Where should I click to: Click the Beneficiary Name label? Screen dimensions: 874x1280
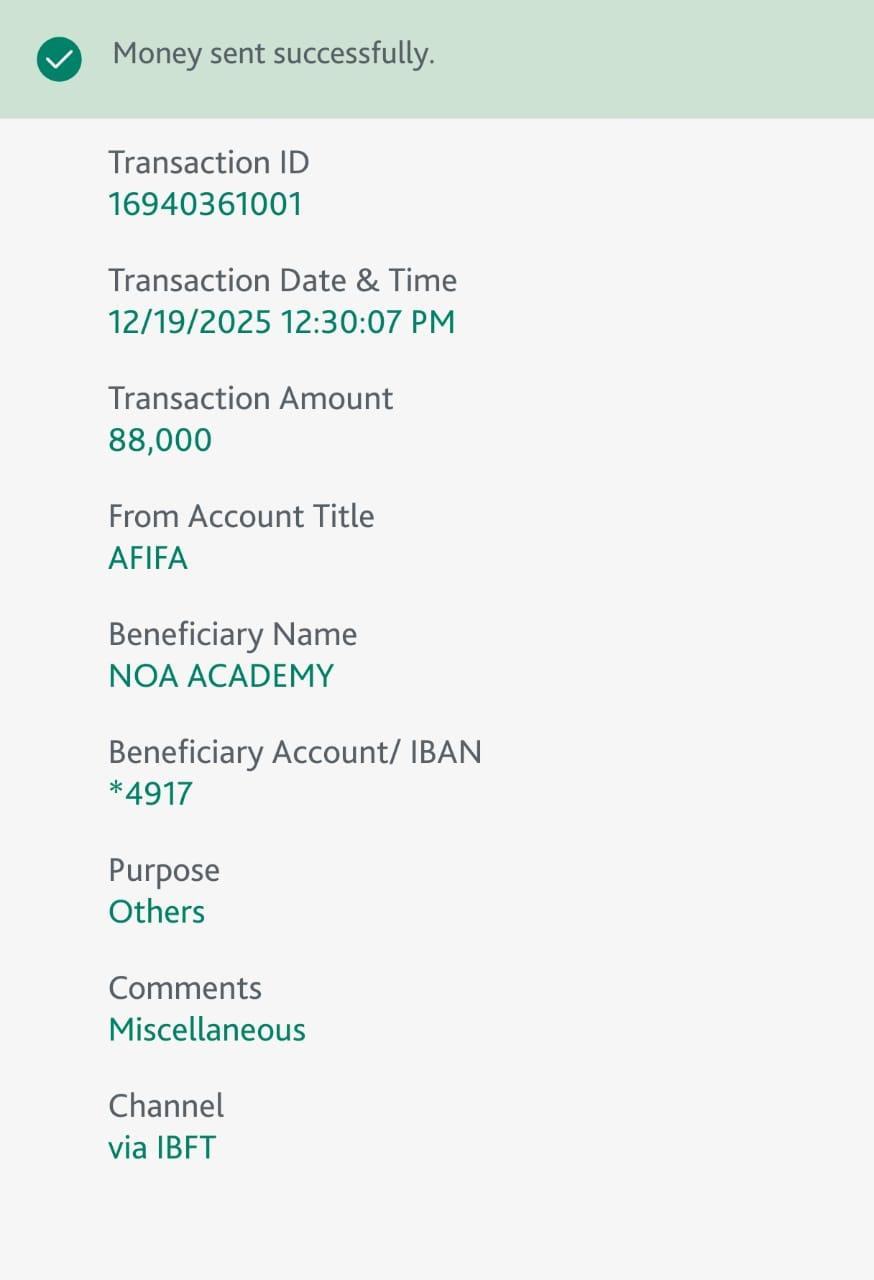232,634
